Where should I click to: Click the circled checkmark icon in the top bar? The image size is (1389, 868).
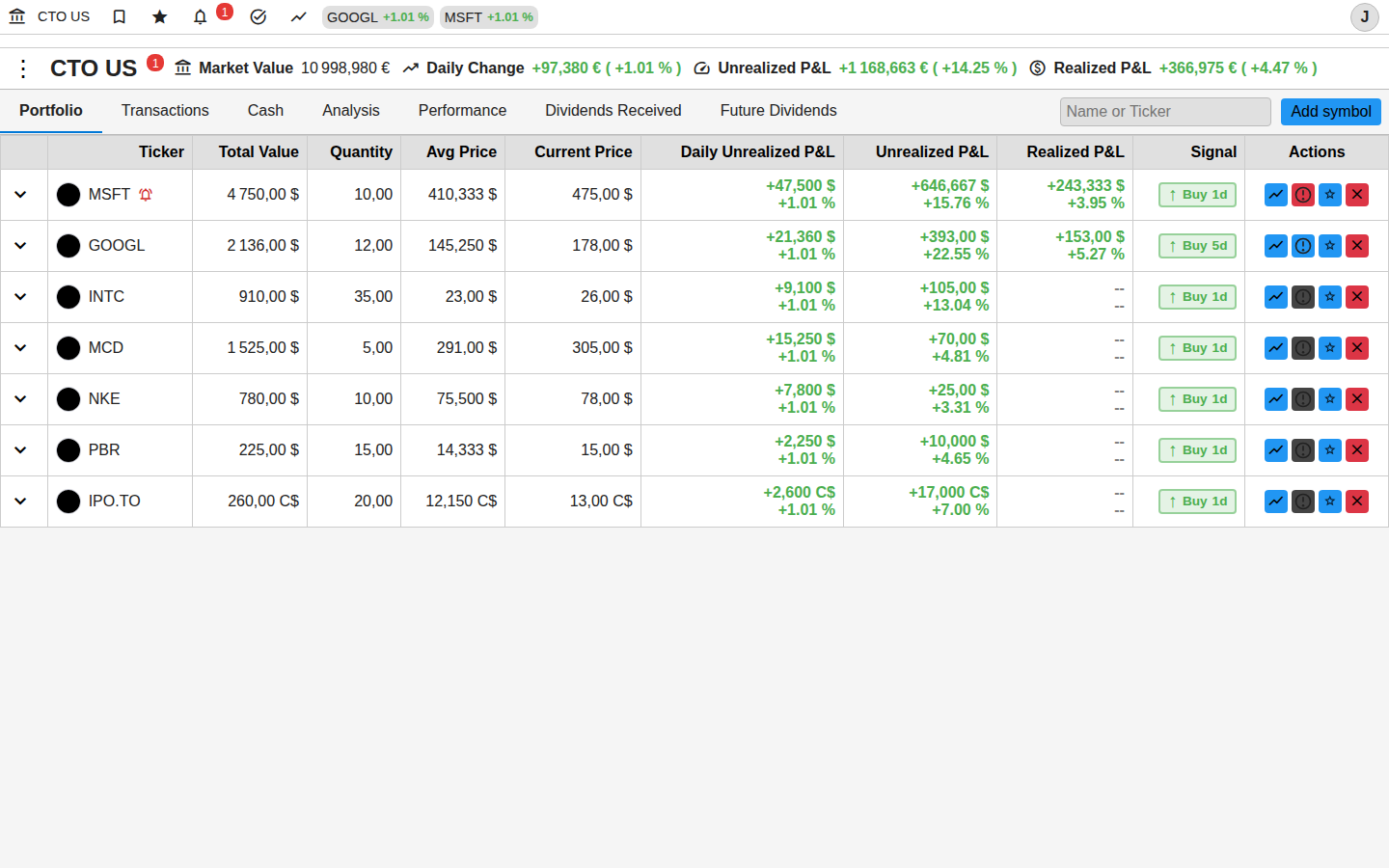click(258, 16)
